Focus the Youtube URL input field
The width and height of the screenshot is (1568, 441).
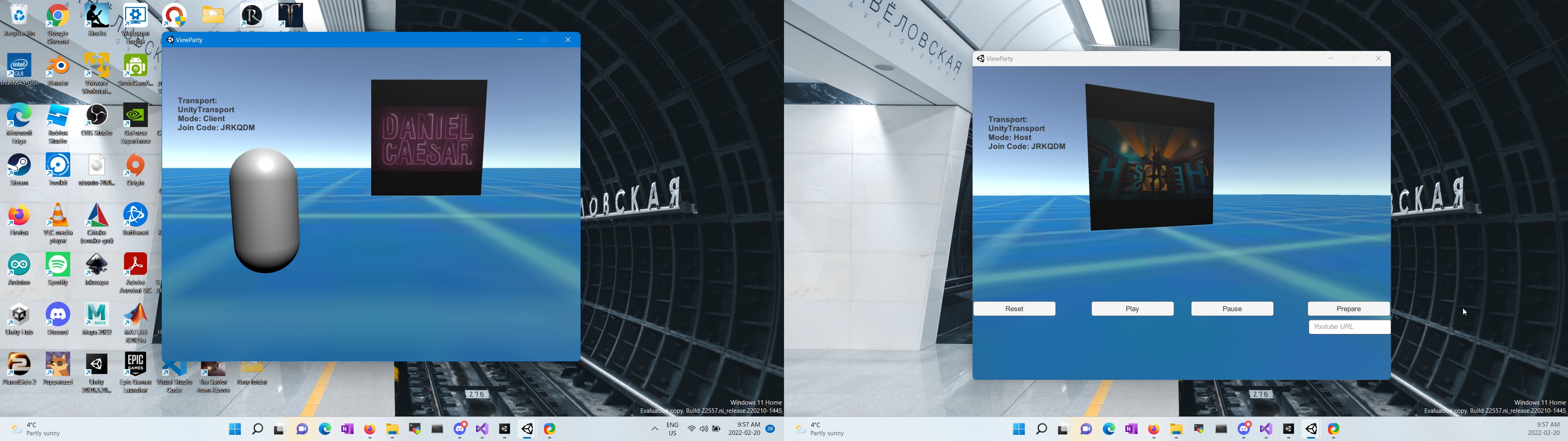click(1349, 327)
